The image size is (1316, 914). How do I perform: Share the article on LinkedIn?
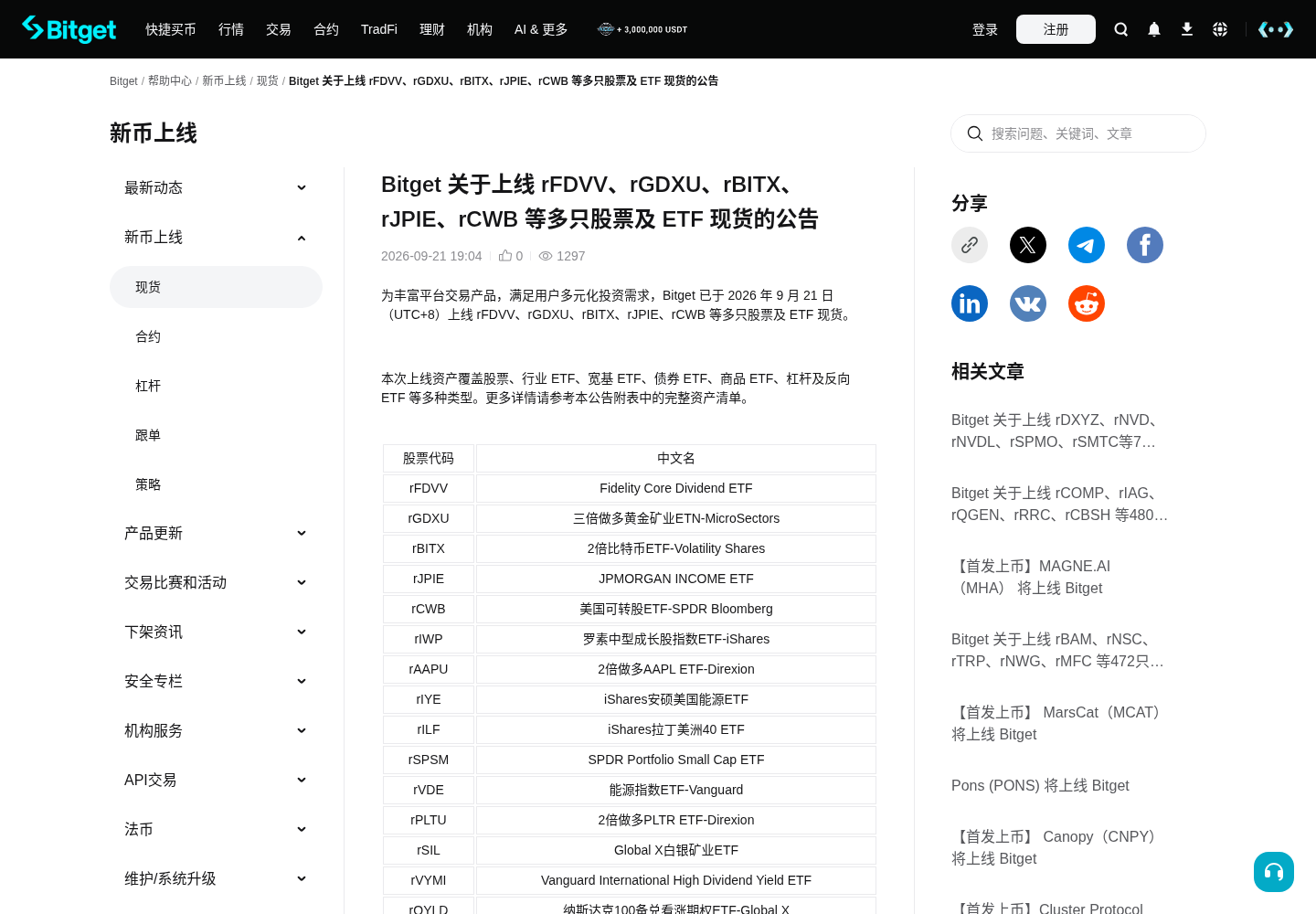pyautogui.click(x=970, y=303)
